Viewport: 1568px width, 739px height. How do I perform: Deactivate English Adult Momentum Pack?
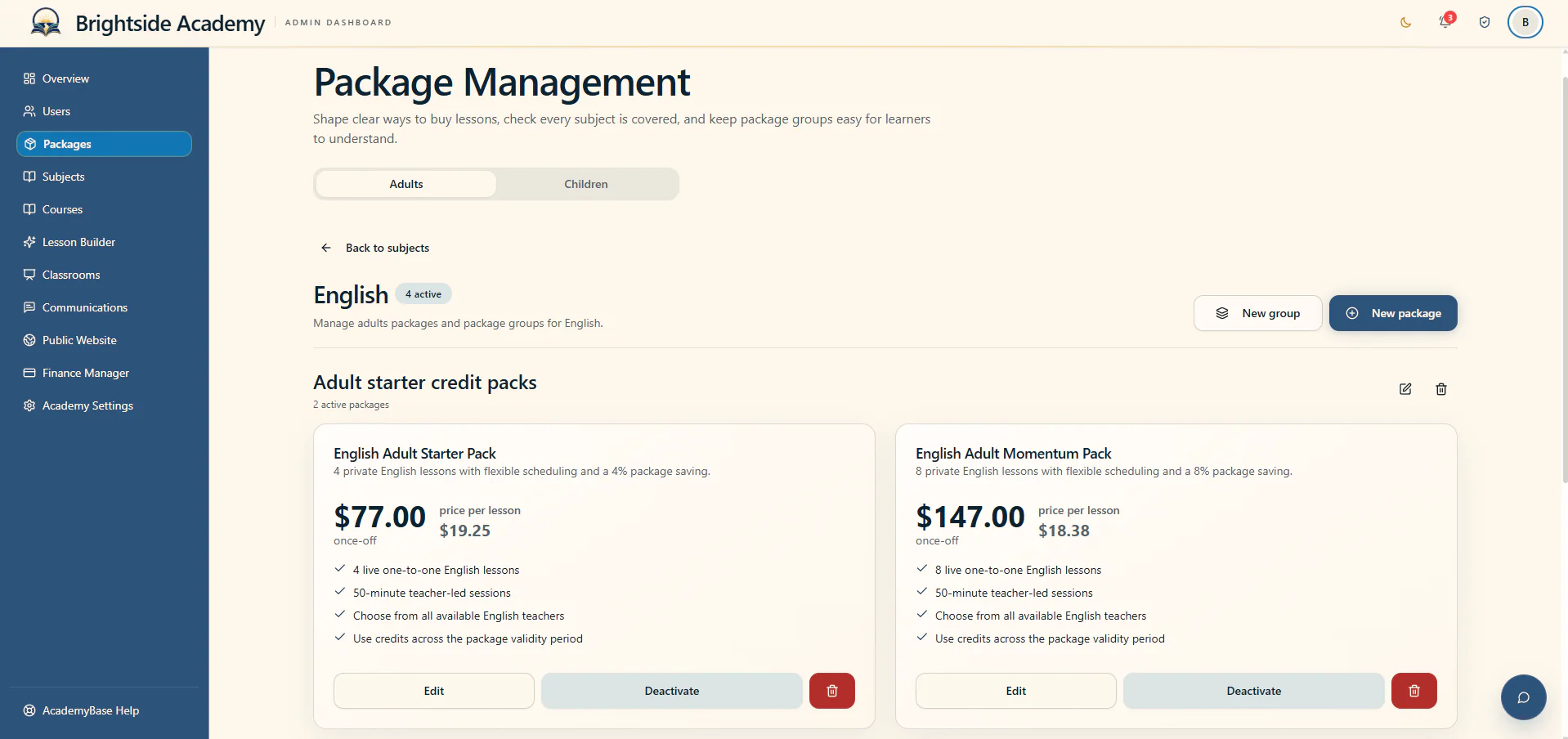[1254, 691]
